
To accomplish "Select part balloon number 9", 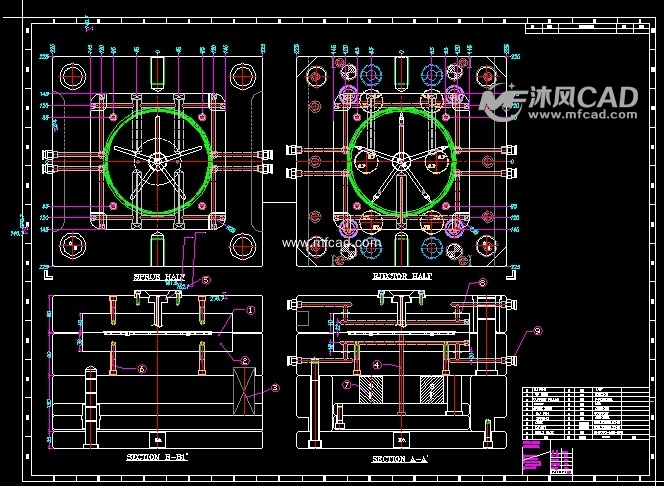I will [537, 331].
